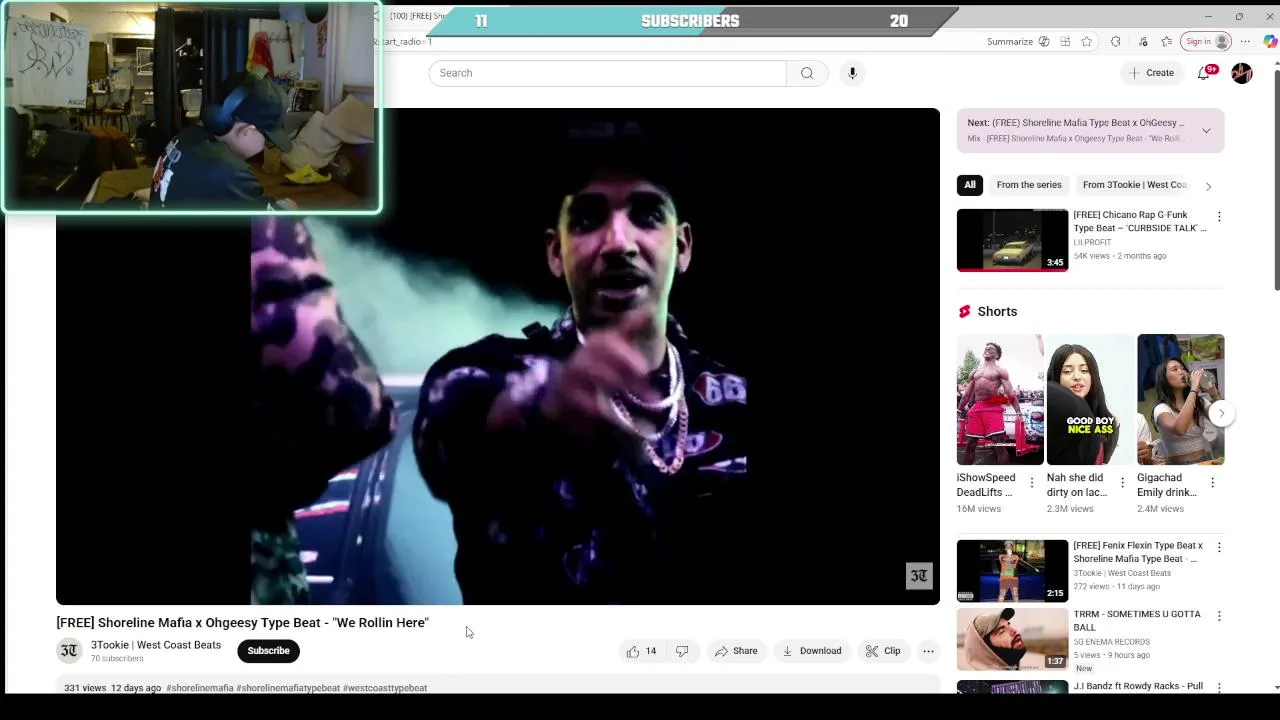1280x720 pixels.
Task: Add page to favorites star
Action: coord(1087,42)
